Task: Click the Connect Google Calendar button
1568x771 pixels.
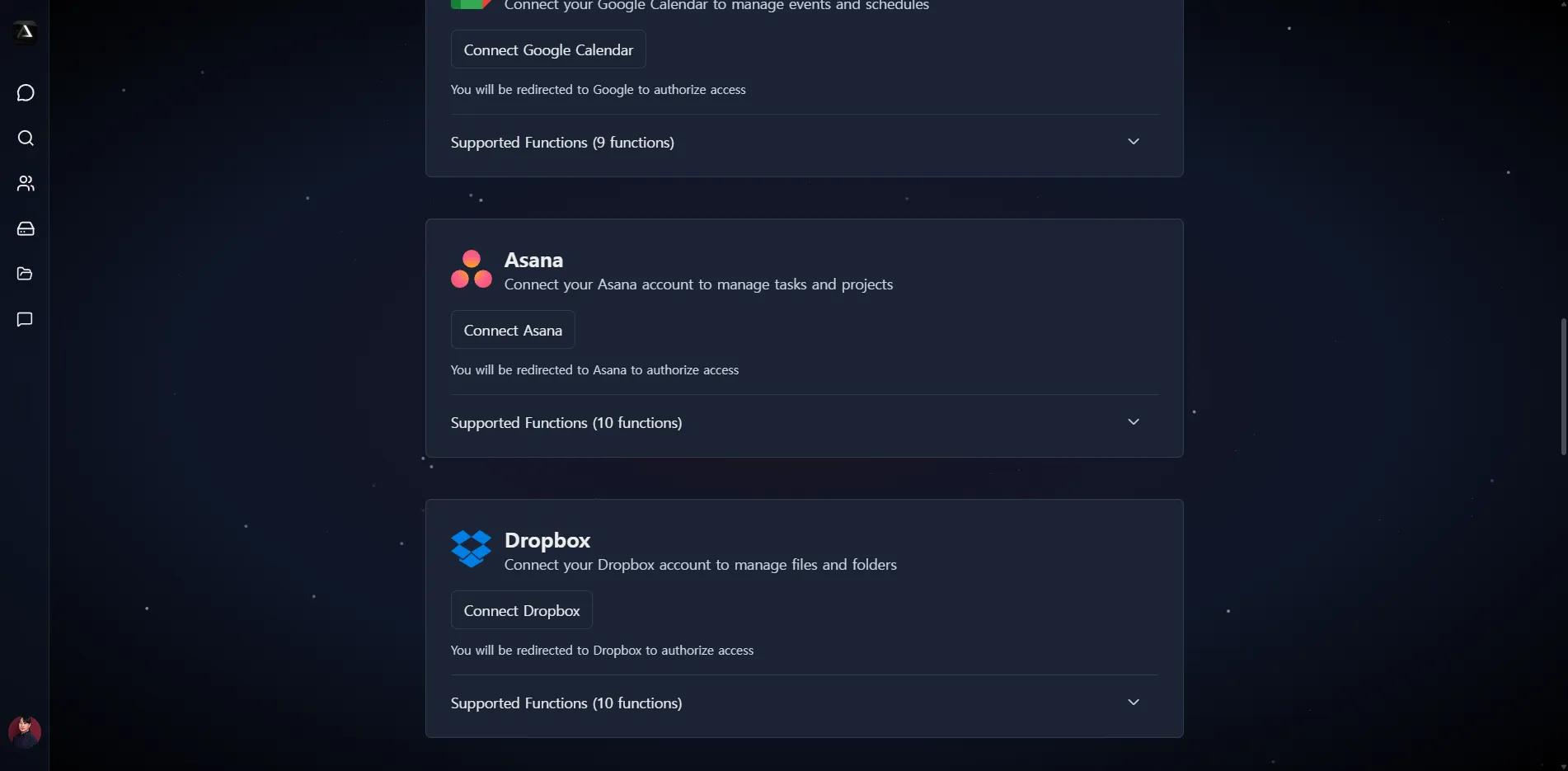Action: (548, 49)
